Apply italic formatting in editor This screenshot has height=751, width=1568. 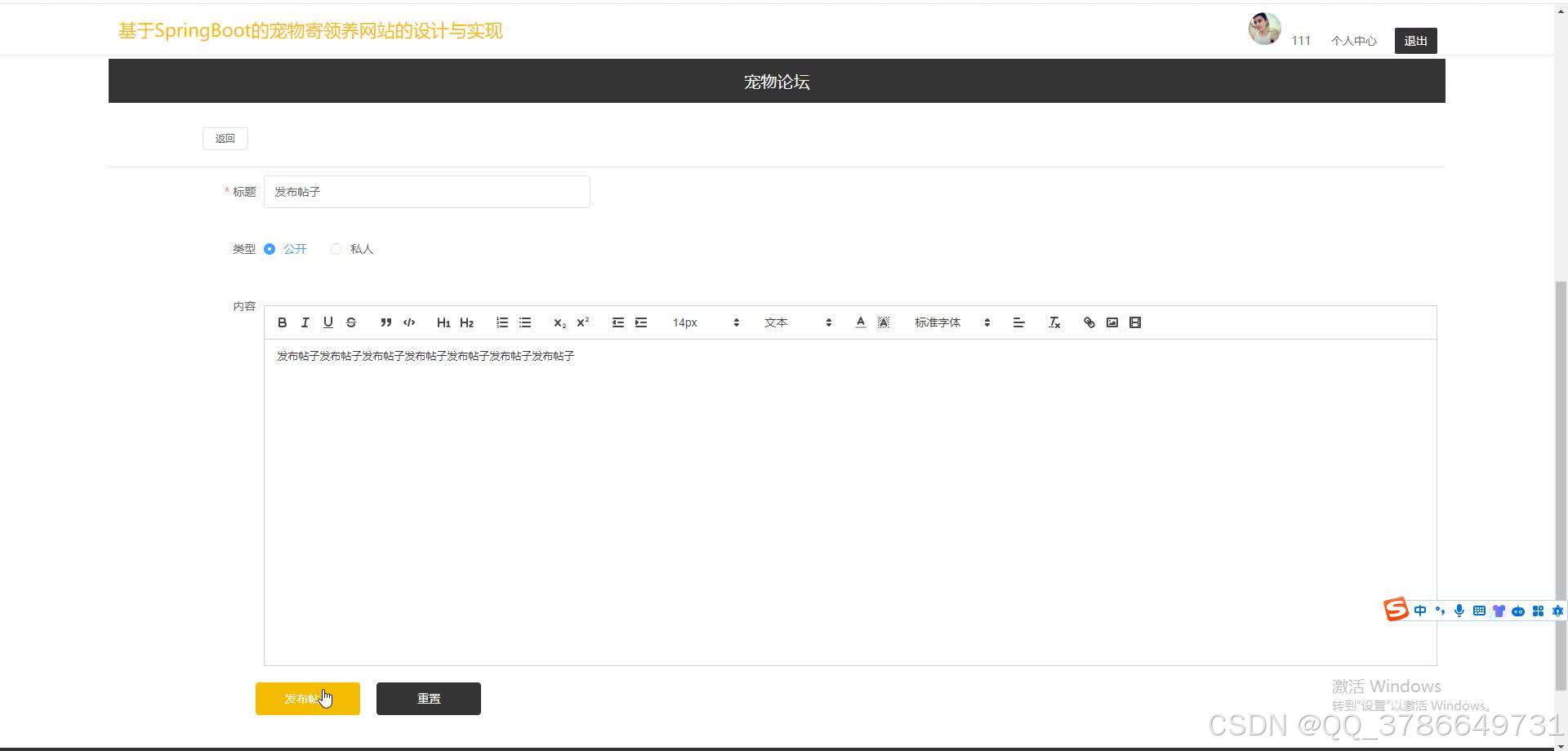(305, 322)
